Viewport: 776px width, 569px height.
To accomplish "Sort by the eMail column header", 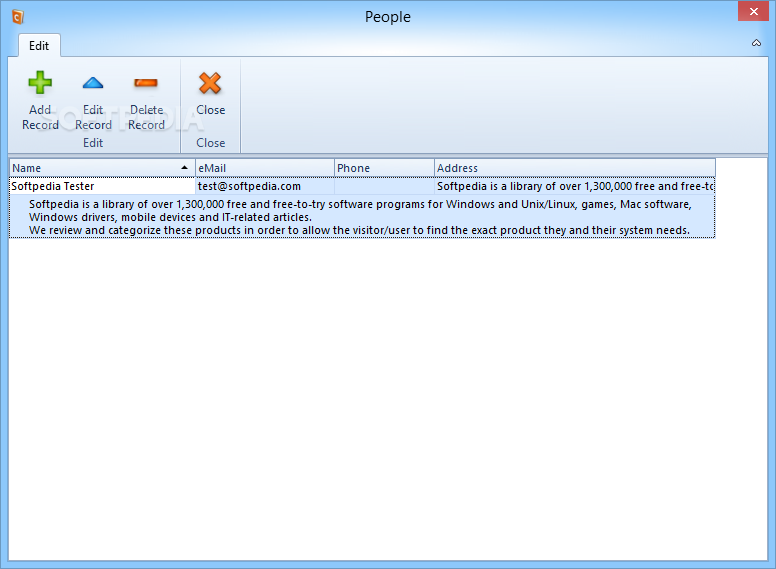I will point(265,168).
